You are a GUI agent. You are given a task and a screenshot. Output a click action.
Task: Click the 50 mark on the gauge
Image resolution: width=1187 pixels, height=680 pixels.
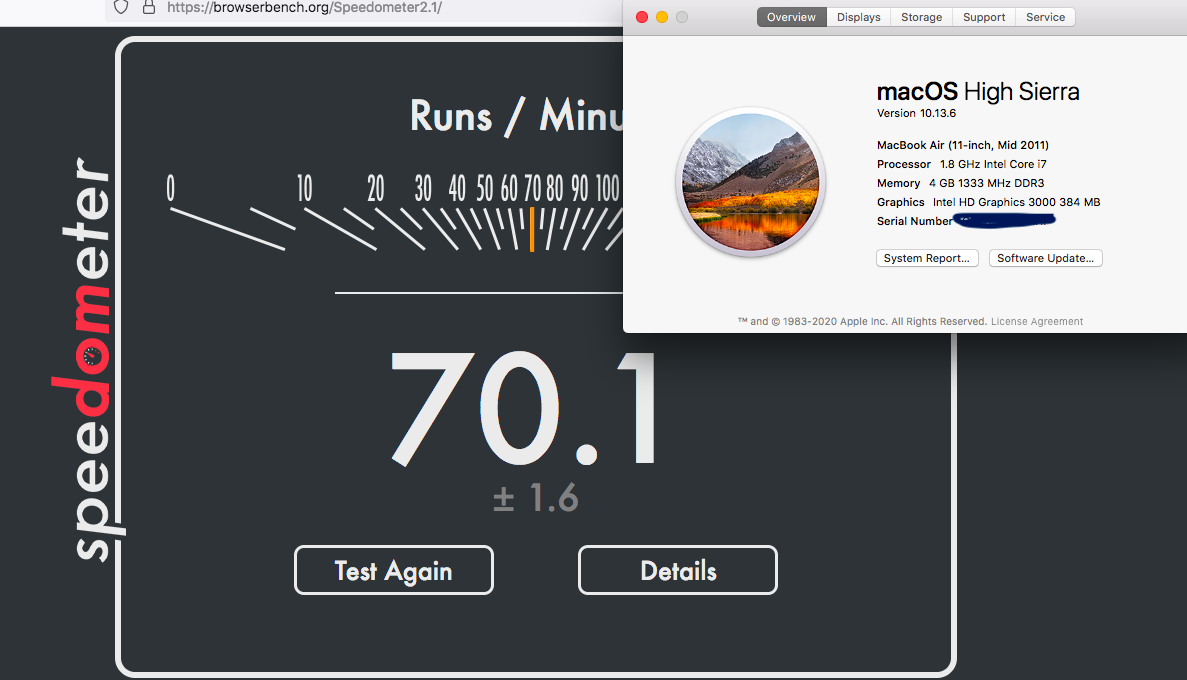point(484,189)
